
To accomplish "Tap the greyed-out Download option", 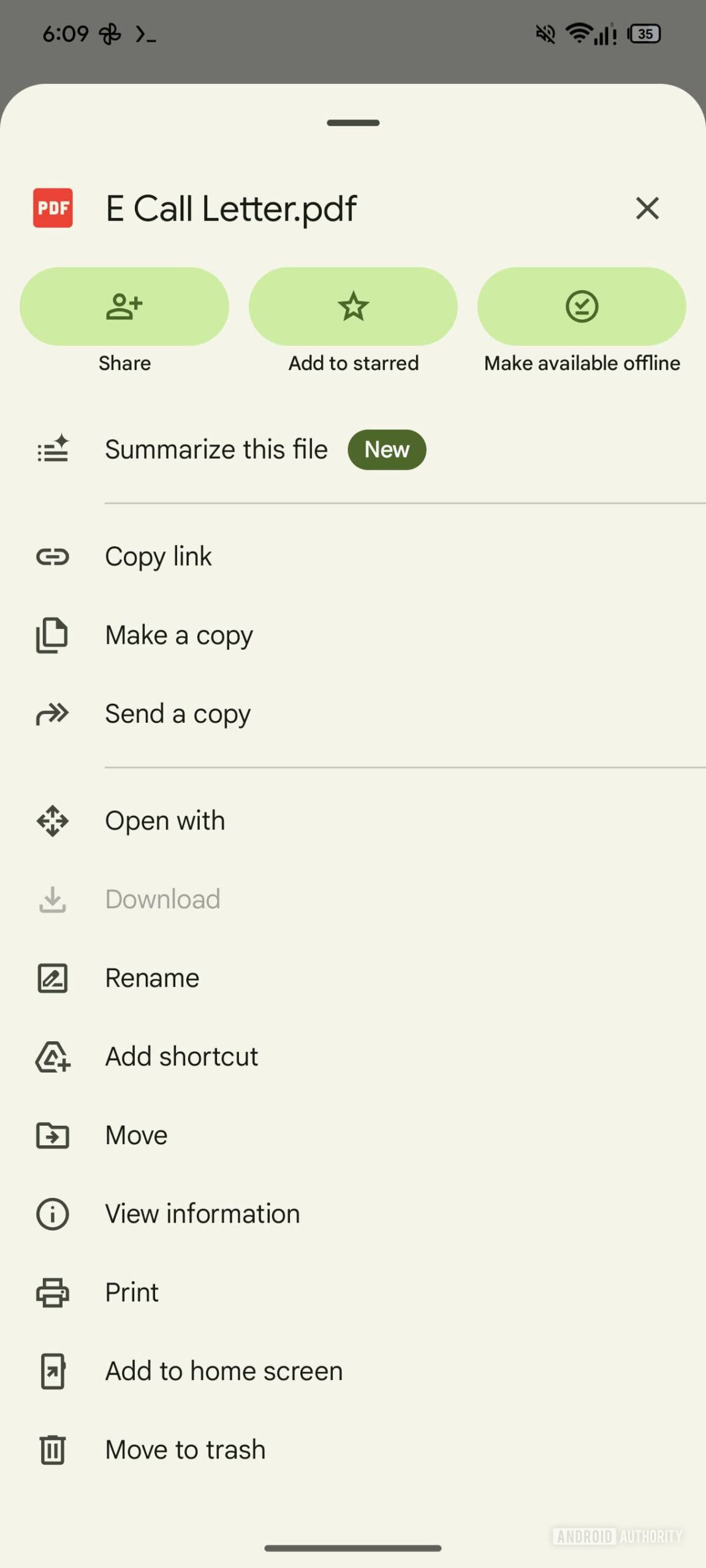I will [x=162, y=899].
